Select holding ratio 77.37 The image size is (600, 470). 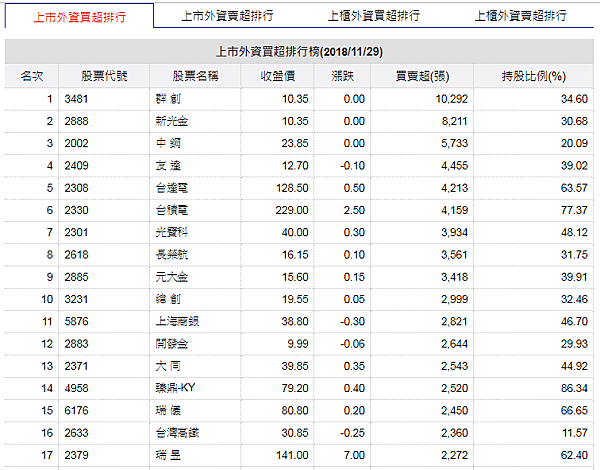574,210
